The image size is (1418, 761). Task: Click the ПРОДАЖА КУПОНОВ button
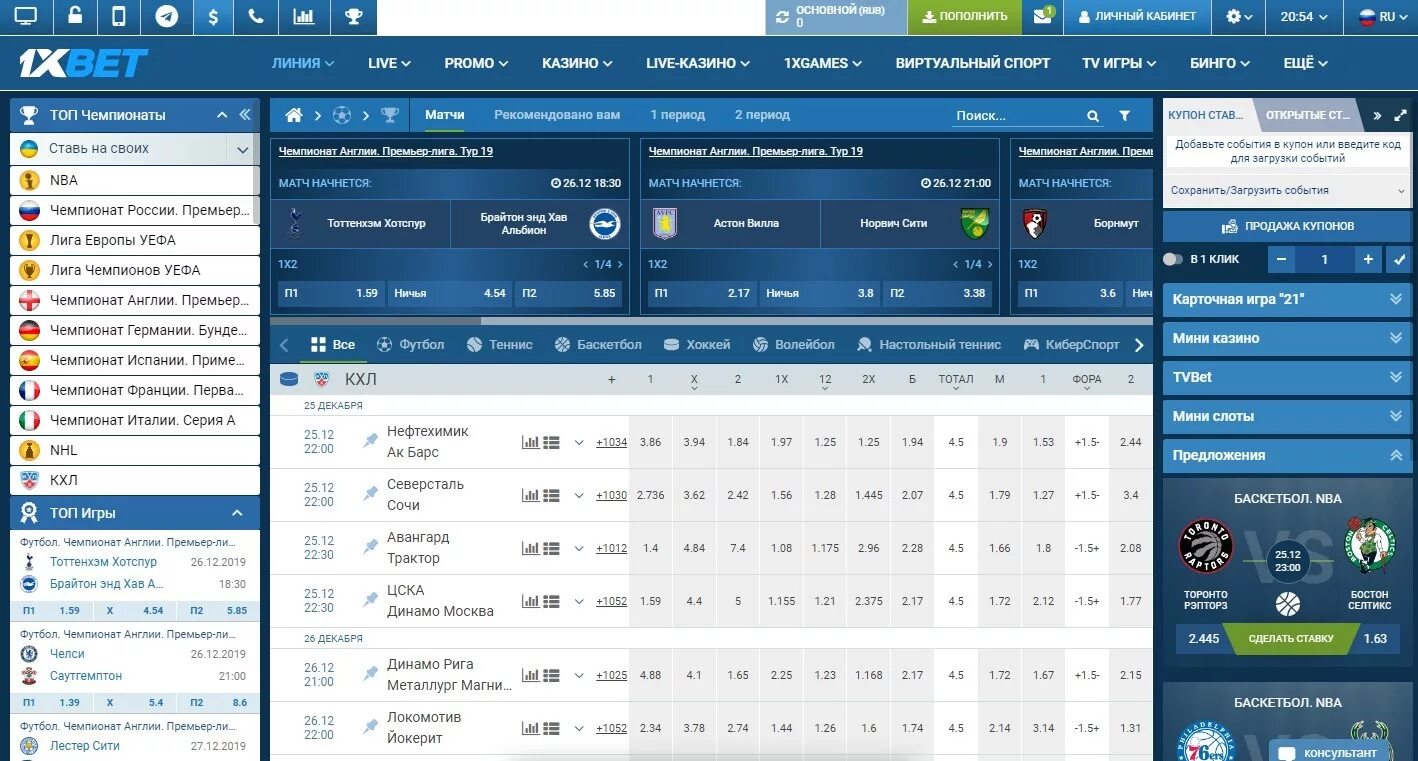1286,226
